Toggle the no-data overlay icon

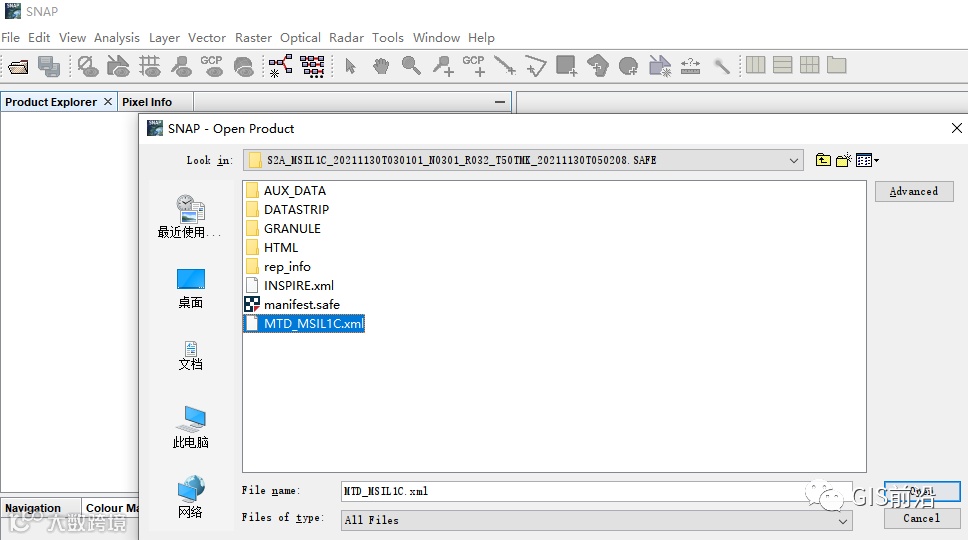pyautogui.click(x=88, y=66)
